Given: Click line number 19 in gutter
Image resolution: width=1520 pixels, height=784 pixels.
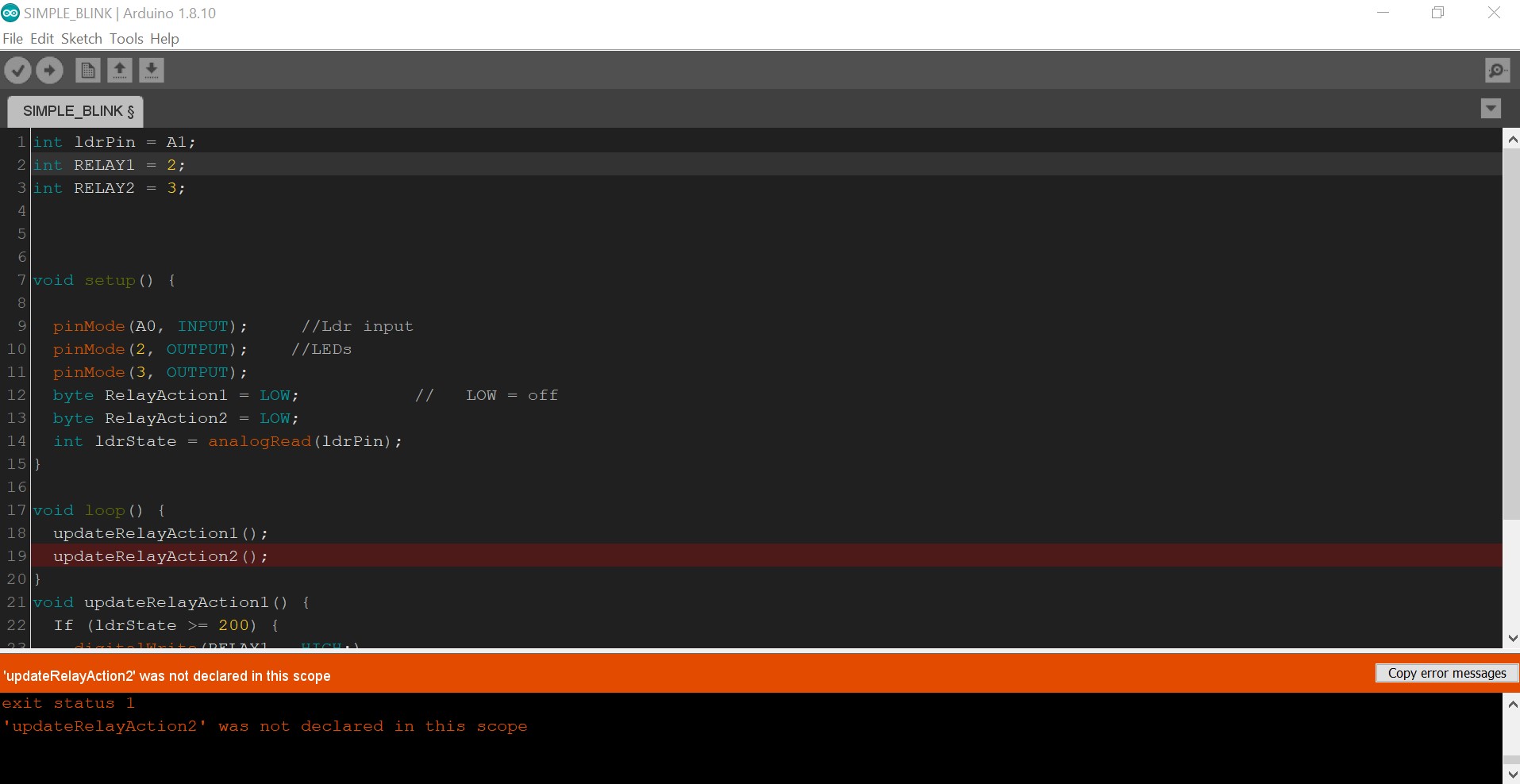Looking at the screenshot, I should click(17, 556).
